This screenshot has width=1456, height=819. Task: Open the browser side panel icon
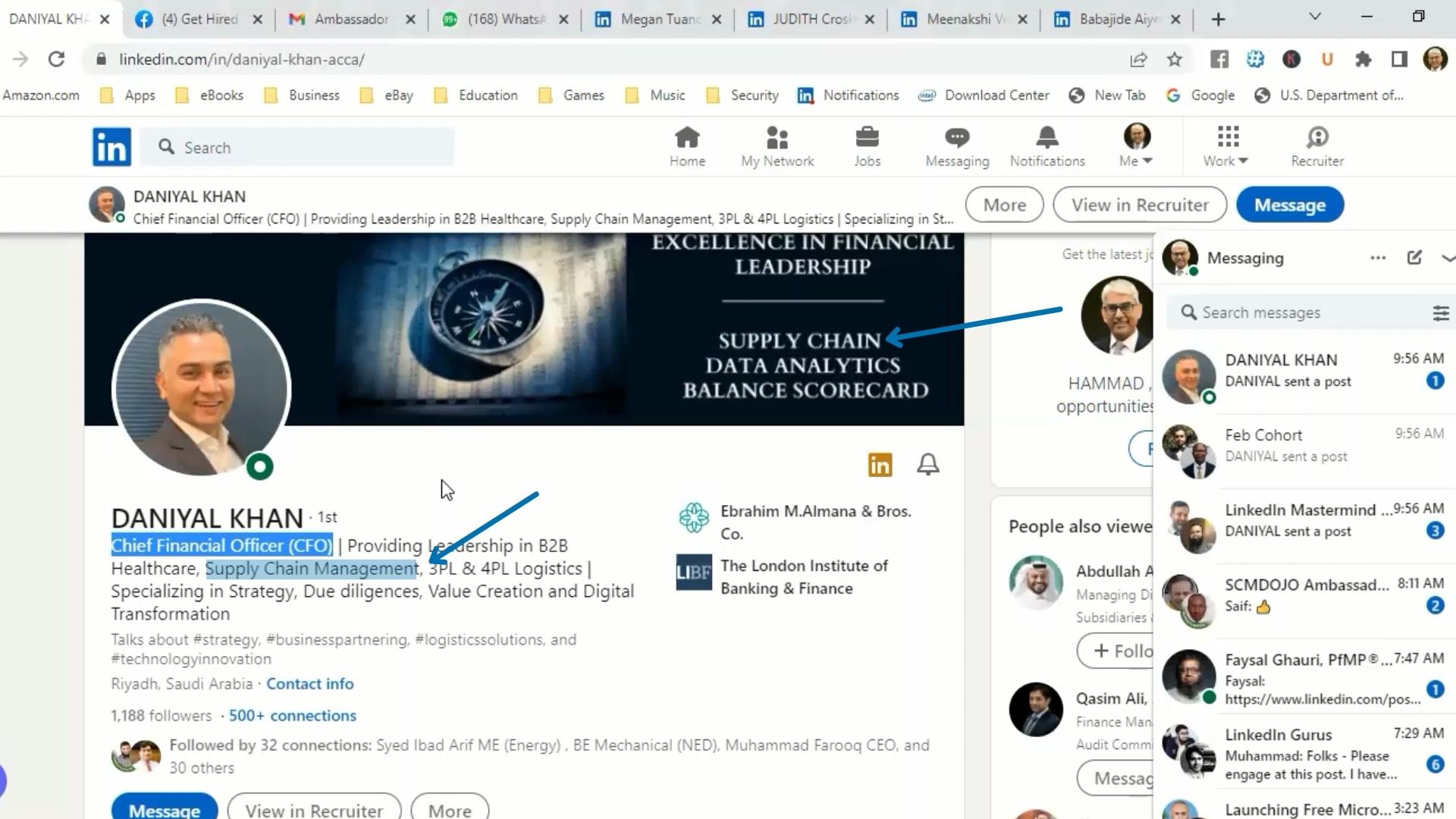(x=1399, y=59)
